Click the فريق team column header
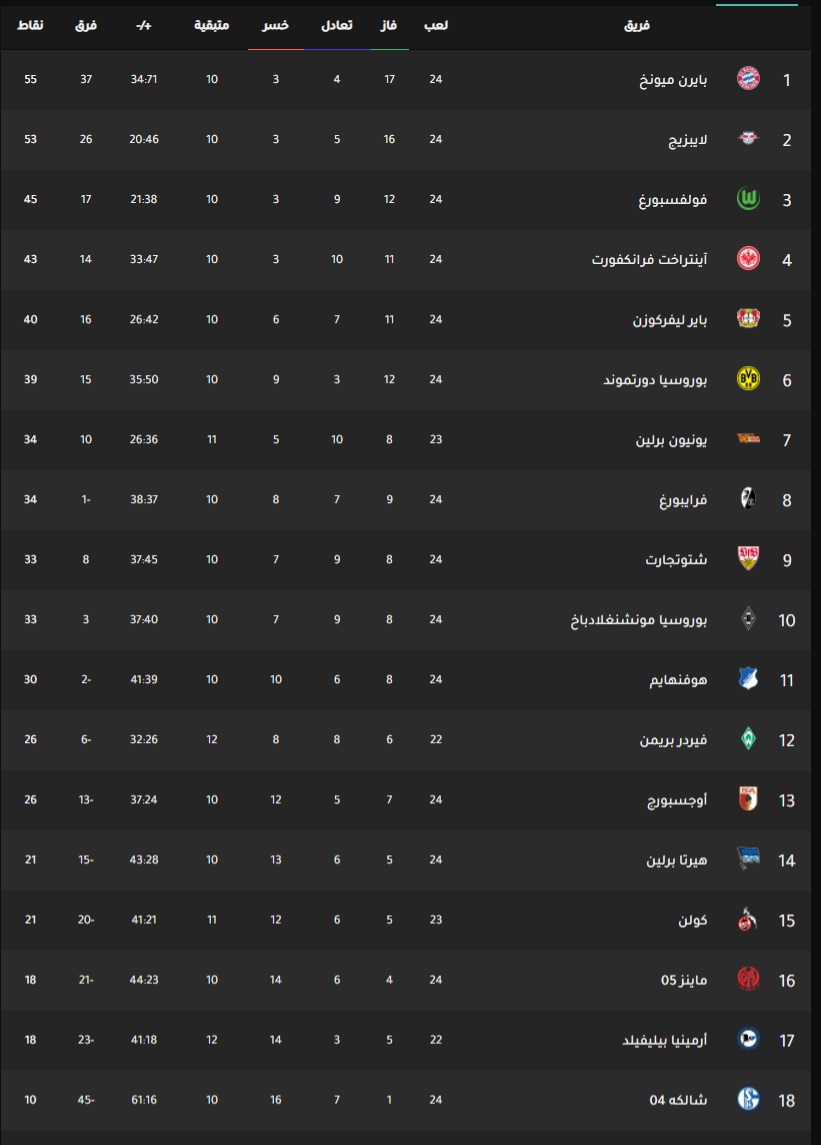Screen dimensions: 821x1145 (x=637, y=26)
